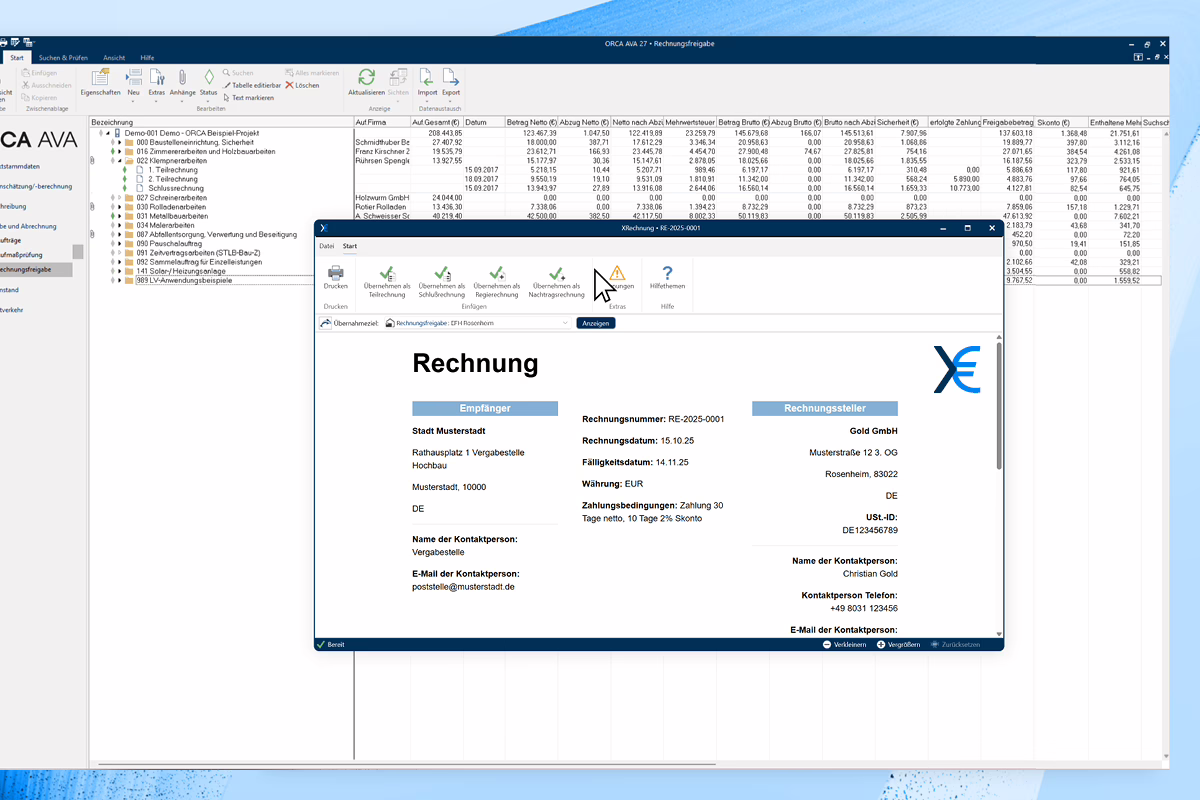Enable Tabelle editierbar option

pos(251,86)
